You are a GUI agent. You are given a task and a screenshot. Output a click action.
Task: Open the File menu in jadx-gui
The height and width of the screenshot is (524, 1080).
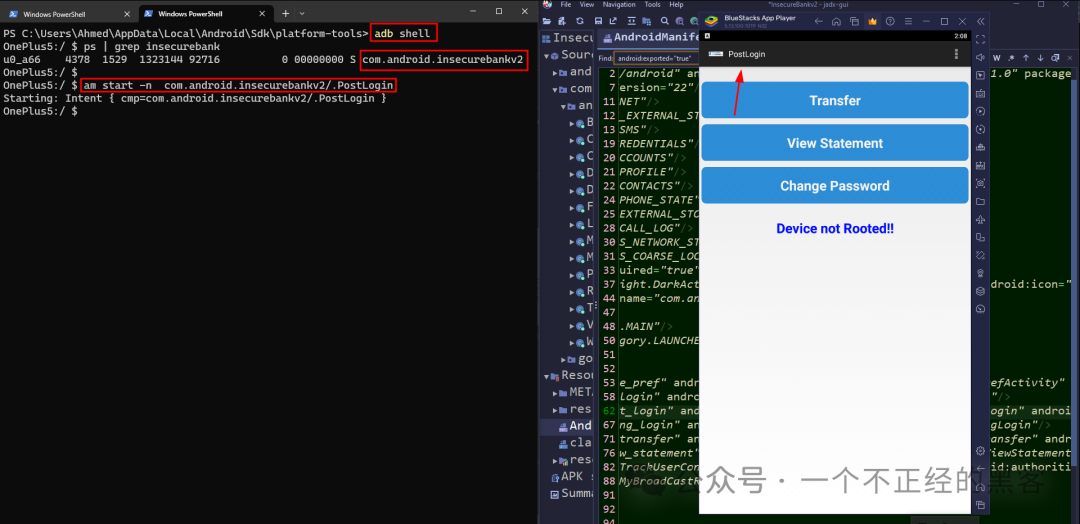pos(565,5)
